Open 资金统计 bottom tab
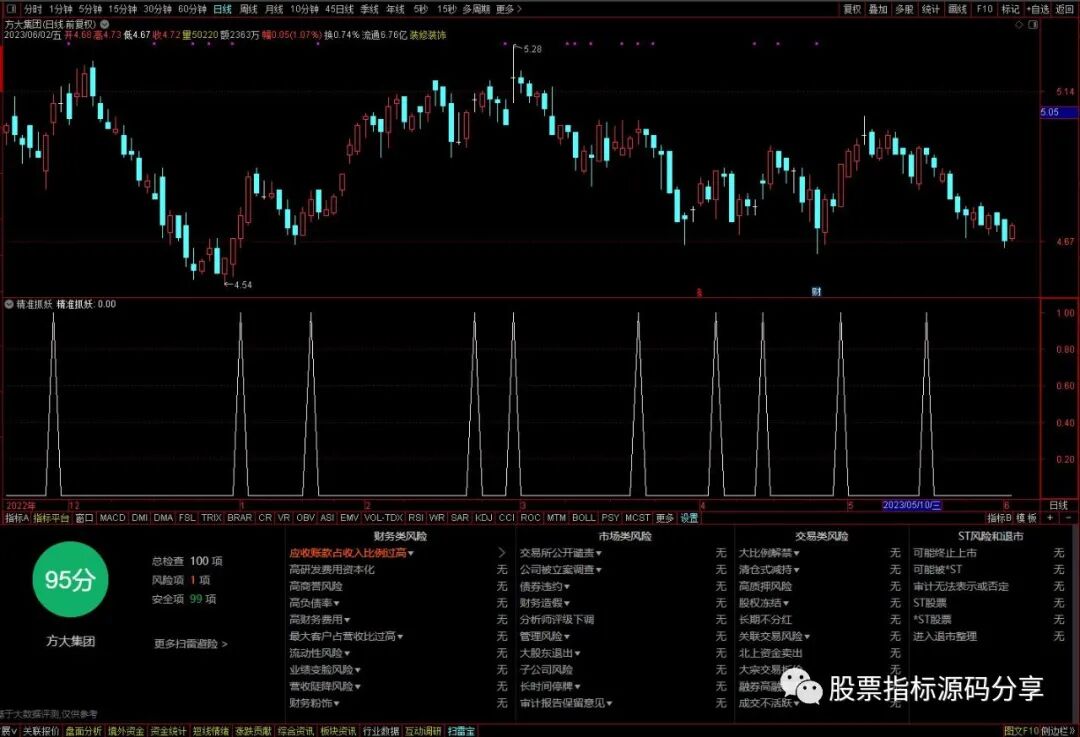The height and width of the screenshot is (737, 1080). coord(168,731)
